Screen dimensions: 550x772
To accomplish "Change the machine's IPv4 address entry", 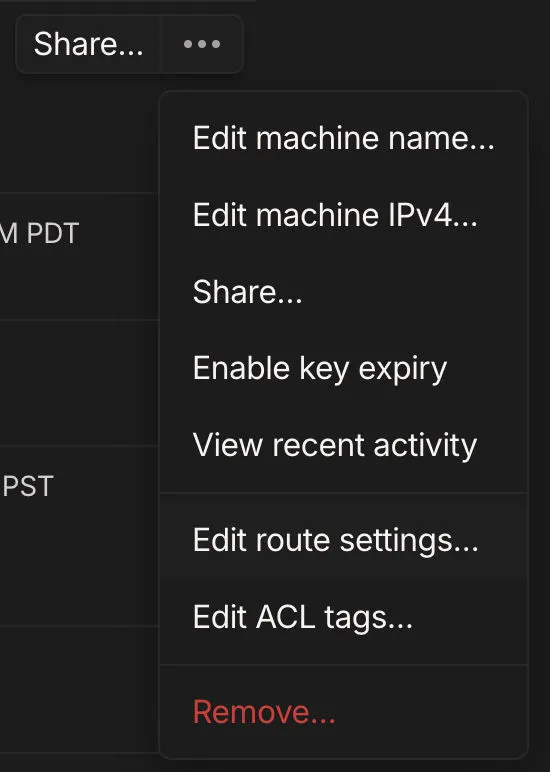I will tap(344, 215).
